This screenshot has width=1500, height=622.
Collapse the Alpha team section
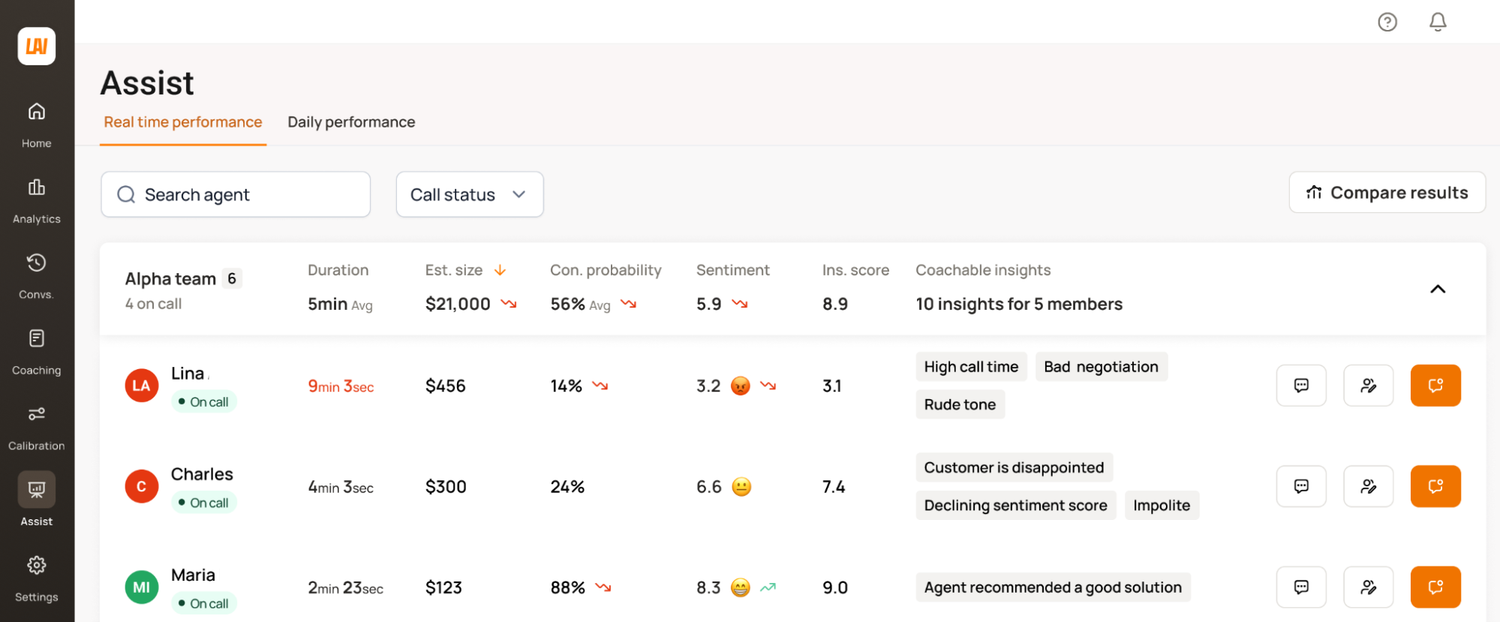[x=1438, y=289]
